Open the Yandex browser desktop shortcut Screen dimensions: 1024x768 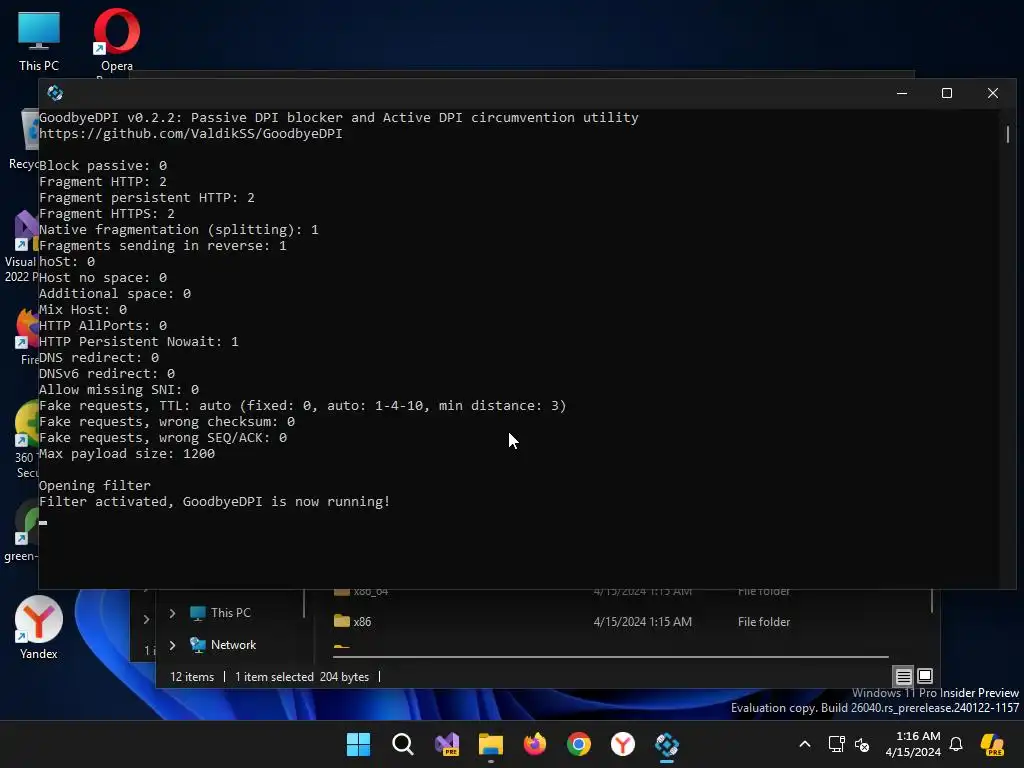[x=39, y=628]
